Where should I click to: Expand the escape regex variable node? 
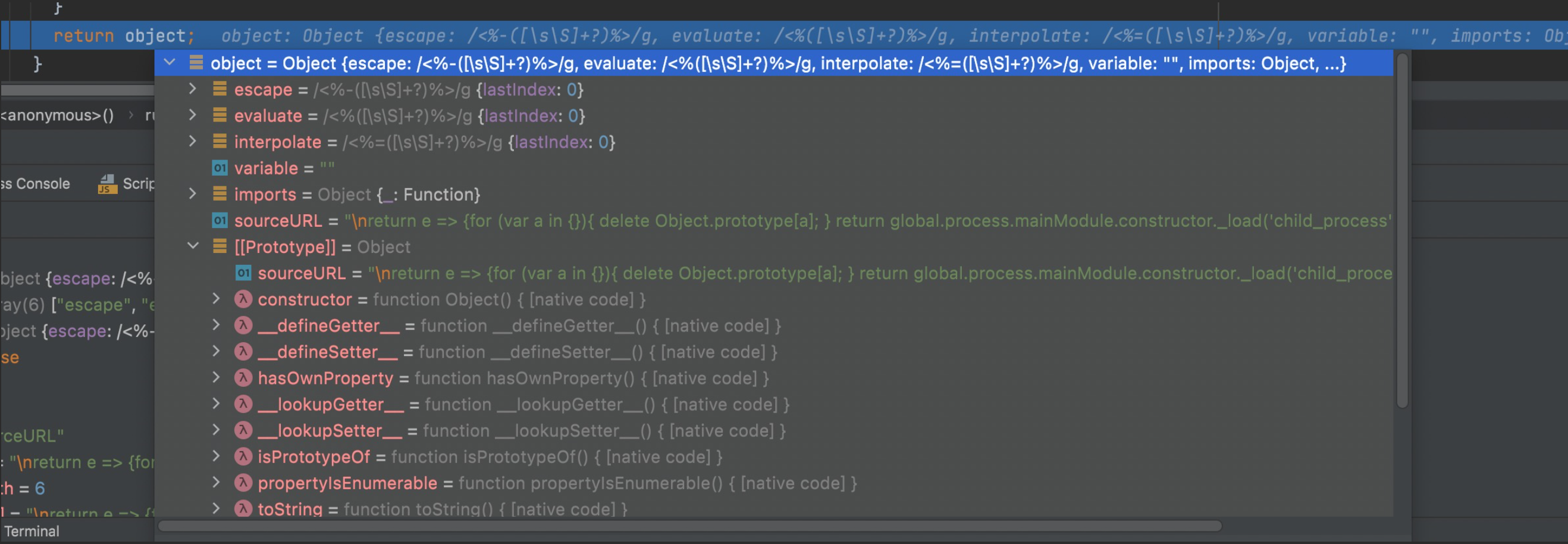[x=193, y=89]
